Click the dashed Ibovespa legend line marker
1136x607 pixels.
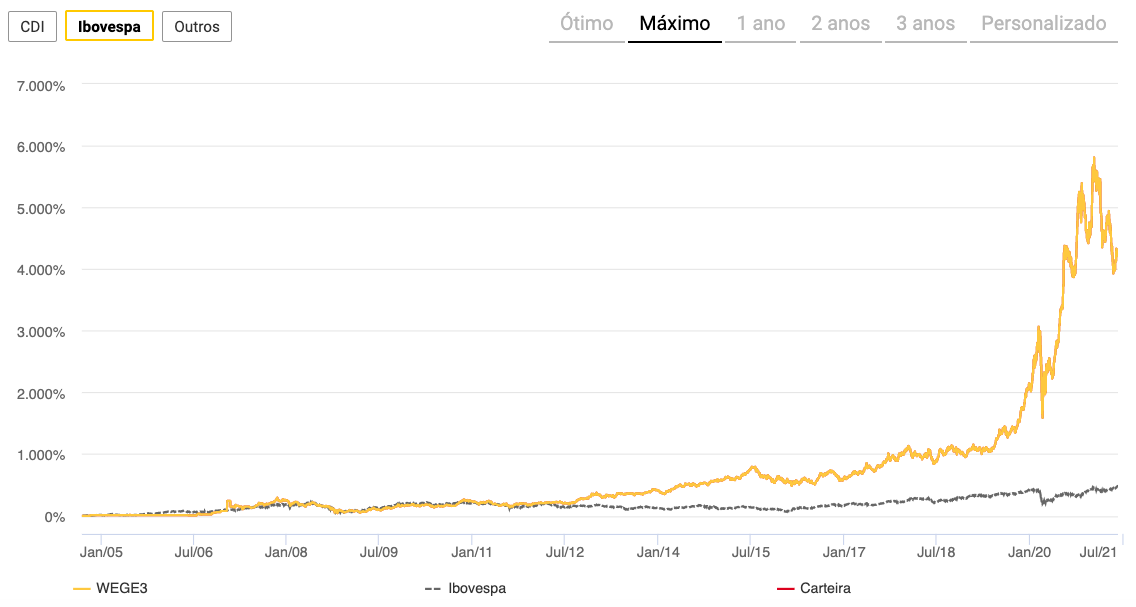(433, 589)
